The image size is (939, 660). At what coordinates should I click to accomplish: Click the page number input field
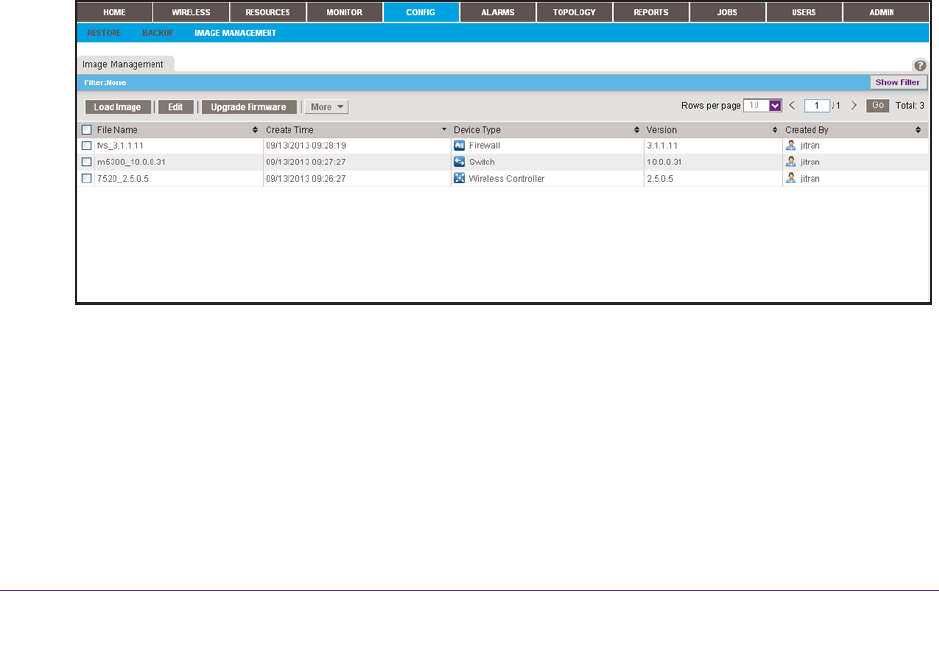click(x=817, y=105)
